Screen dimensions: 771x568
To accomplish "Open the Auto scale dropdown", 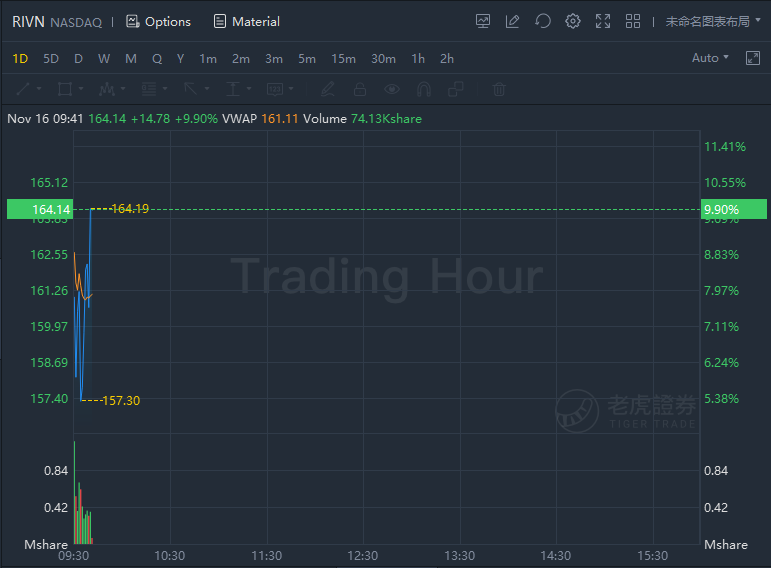I will tap(710, 58).
